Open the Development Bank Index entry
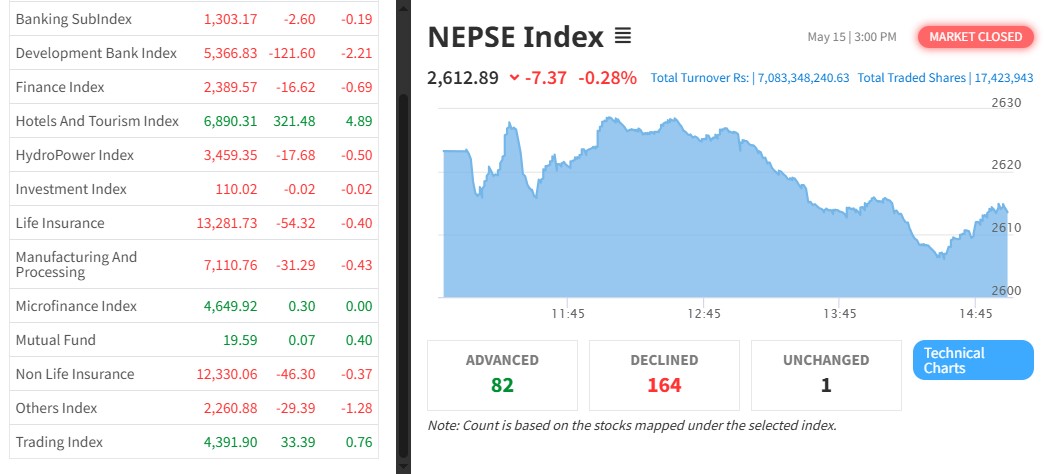1046x474 pixels. tap(96, 53)
